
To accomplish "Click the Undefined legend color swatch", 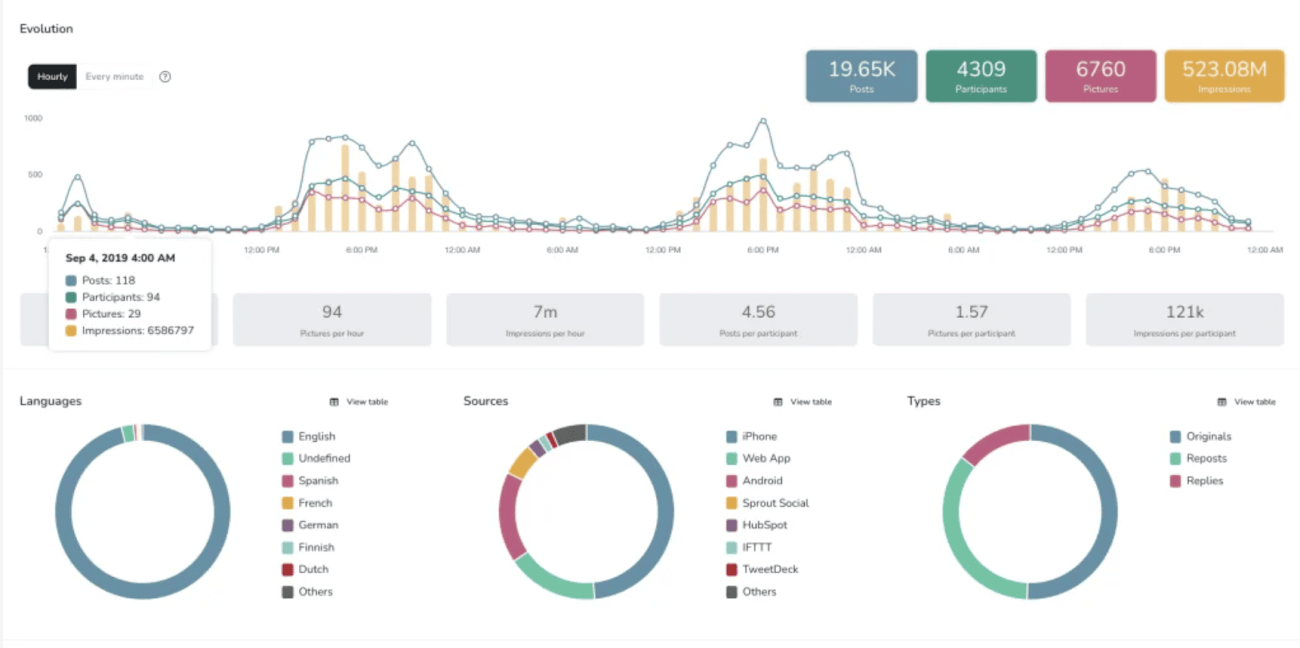I will pyautogui.click(x=288, y=459).
